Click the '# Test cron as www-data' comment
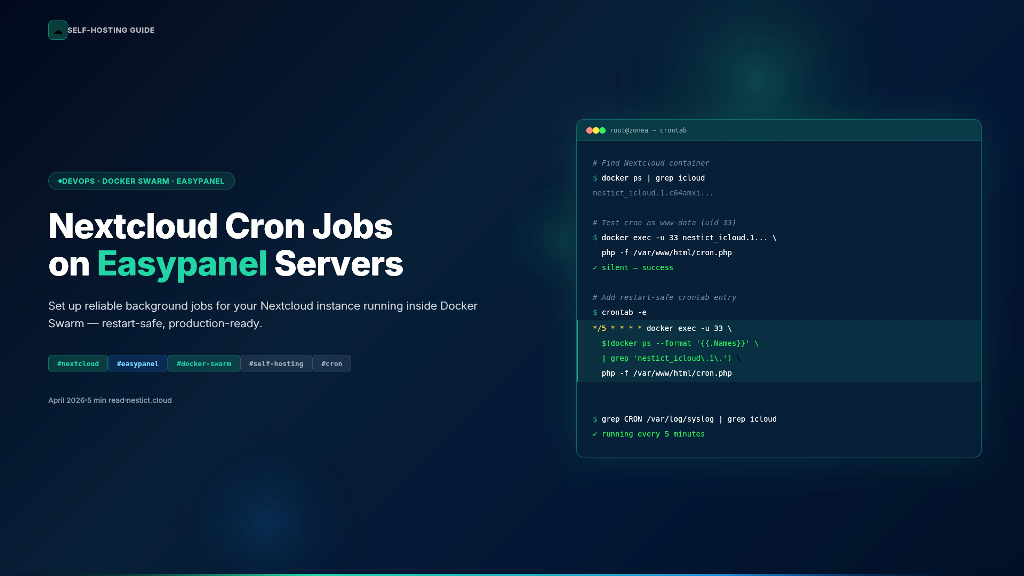 pos(664,223)
